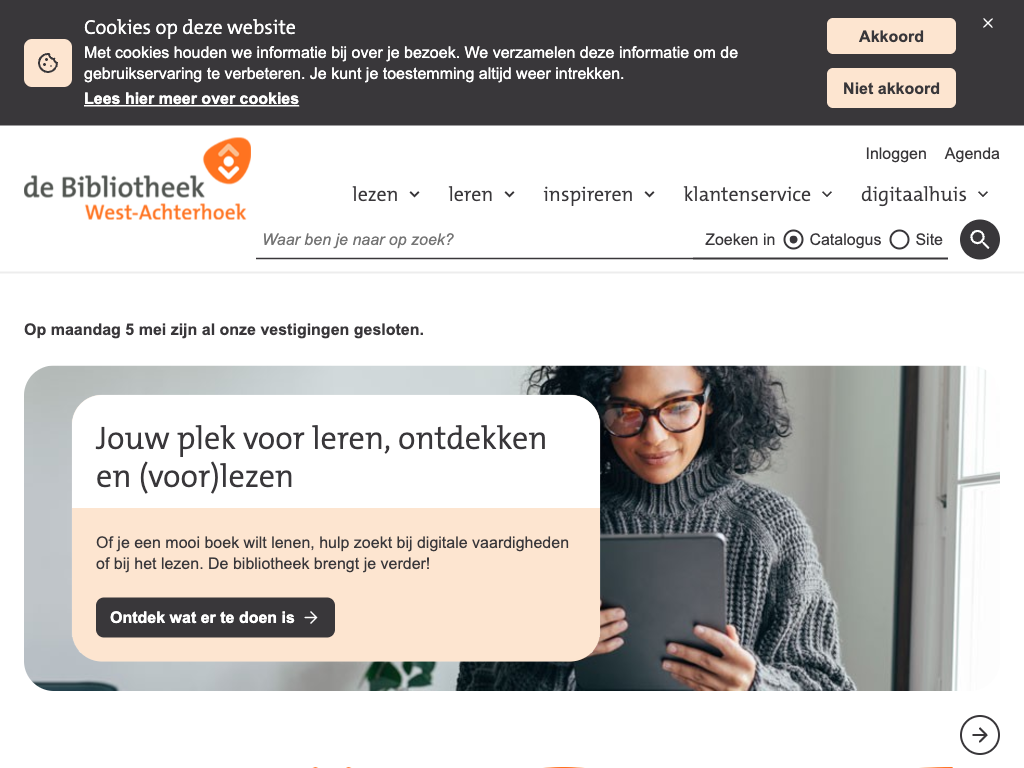Click the cookie icon in the banner
1024x768 pixels.
click(x=48, y=63)
